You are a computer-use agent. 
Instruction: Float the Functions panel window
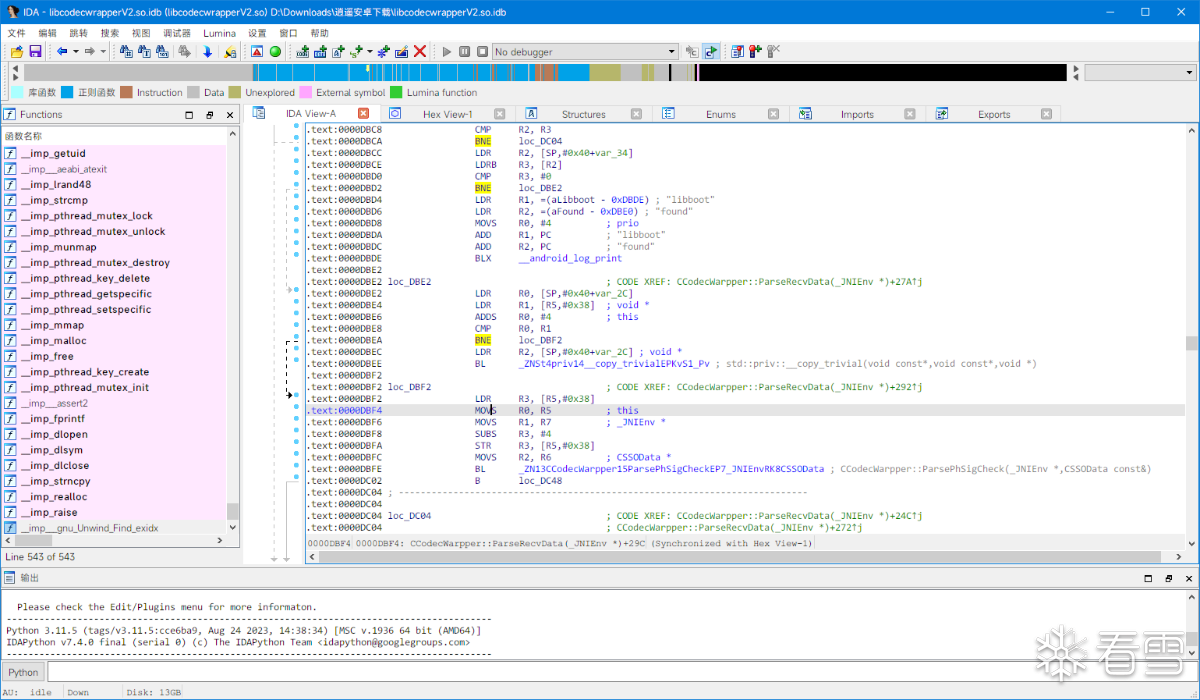209,115
